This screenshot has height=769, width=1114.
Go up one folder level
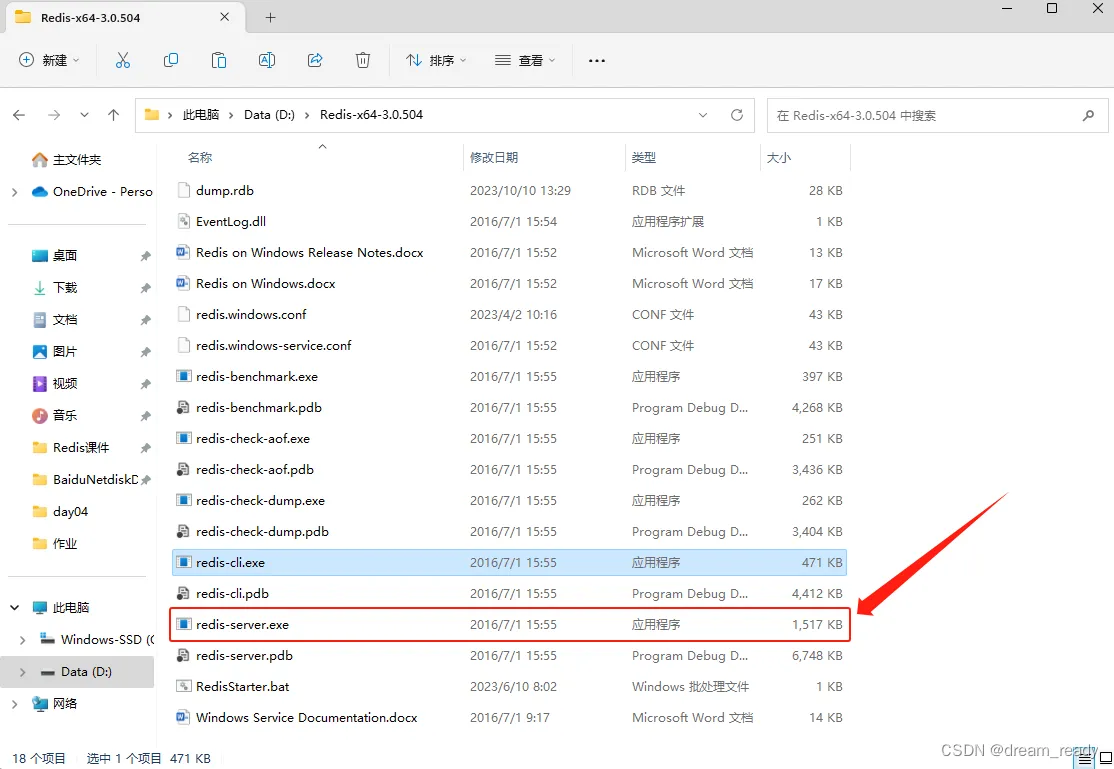(x=113, y=115)
